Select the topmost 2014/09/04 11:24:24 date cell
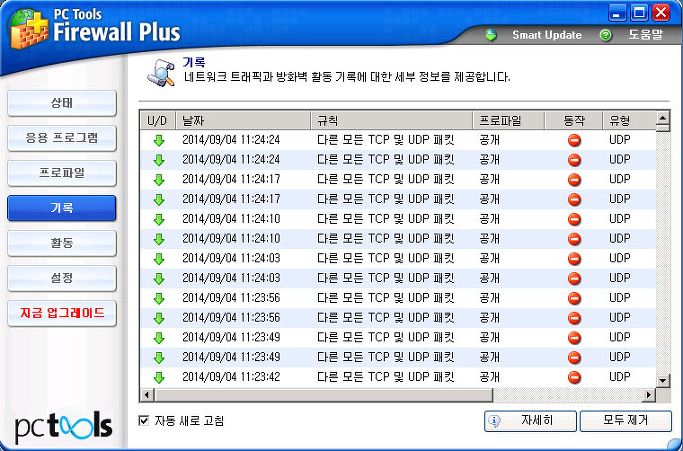683x451 pixels. tap(231, 140)
